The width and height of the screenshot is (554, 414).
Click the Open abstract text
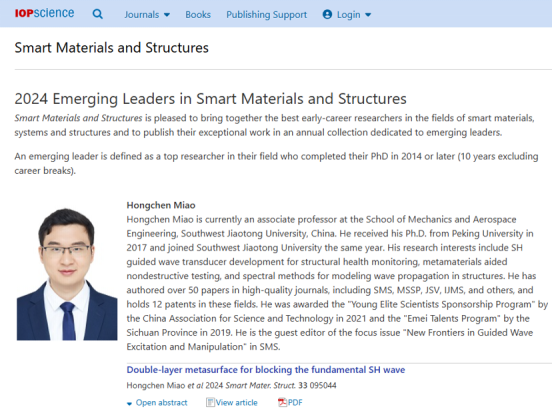click(x=161, y=402)
